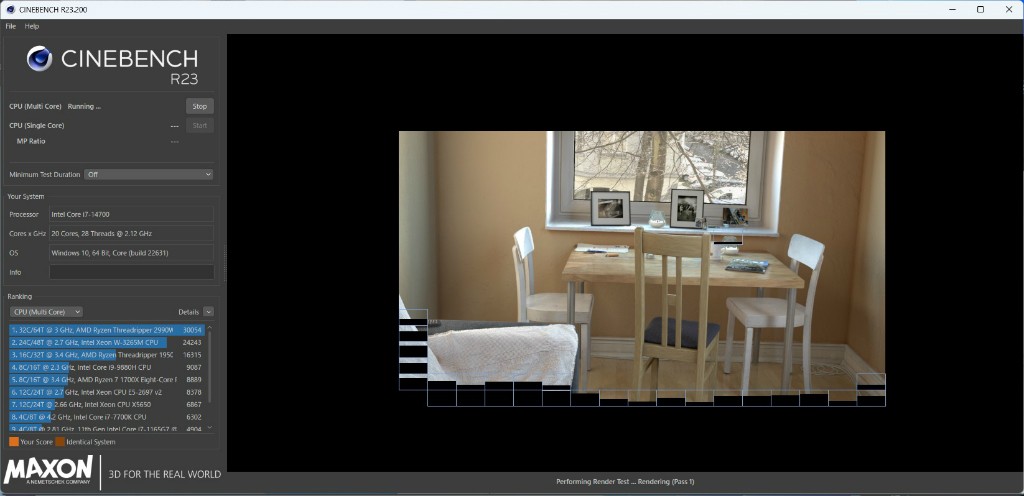The width and height of the screenshot is (1024, 496).
Task: Open the Minimum Test Duration dropdown
Action: pyautogui.click(x=148, y=174)
